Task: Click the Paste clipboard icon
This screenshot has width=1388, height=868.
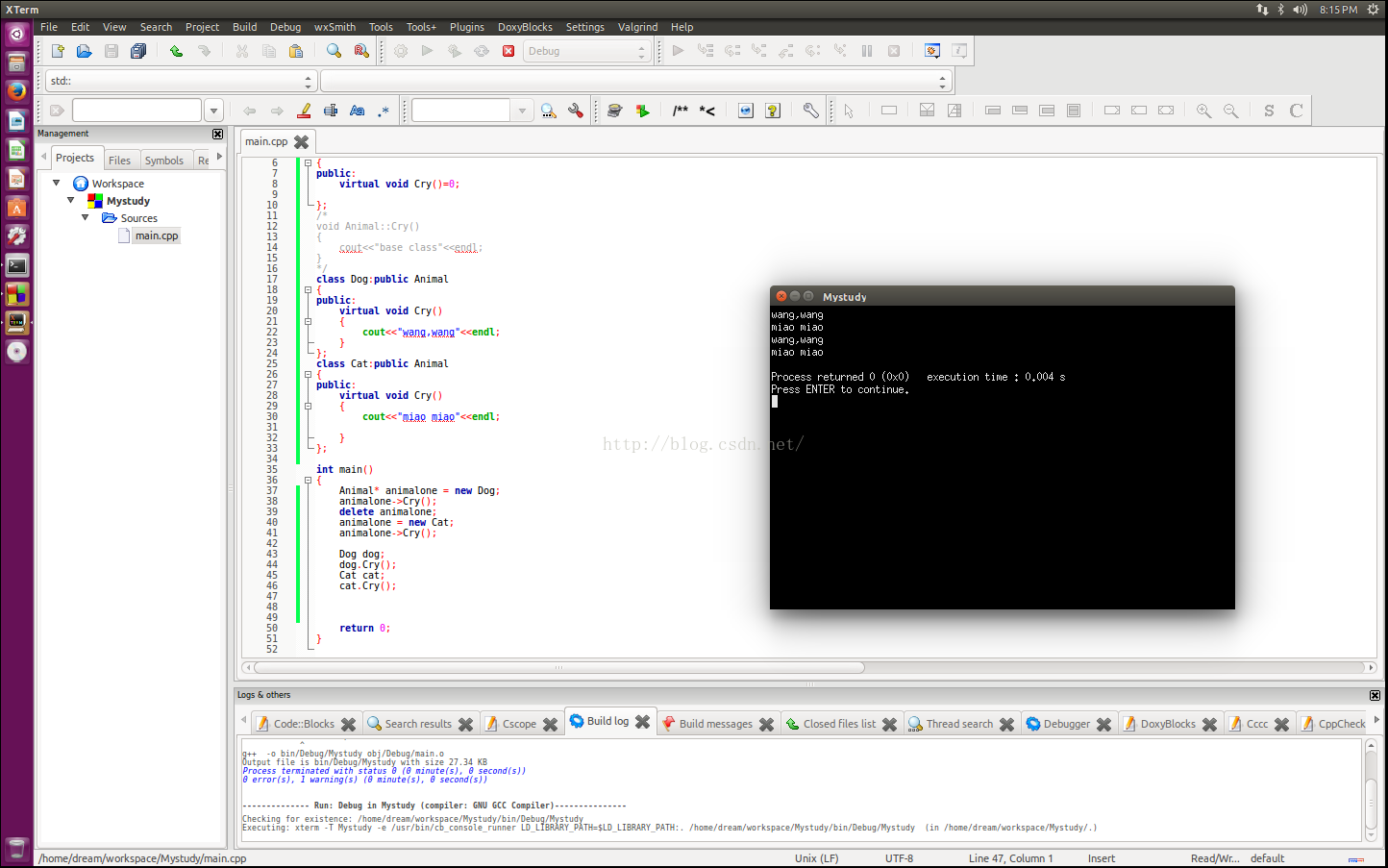Action: tap(296, 51)
